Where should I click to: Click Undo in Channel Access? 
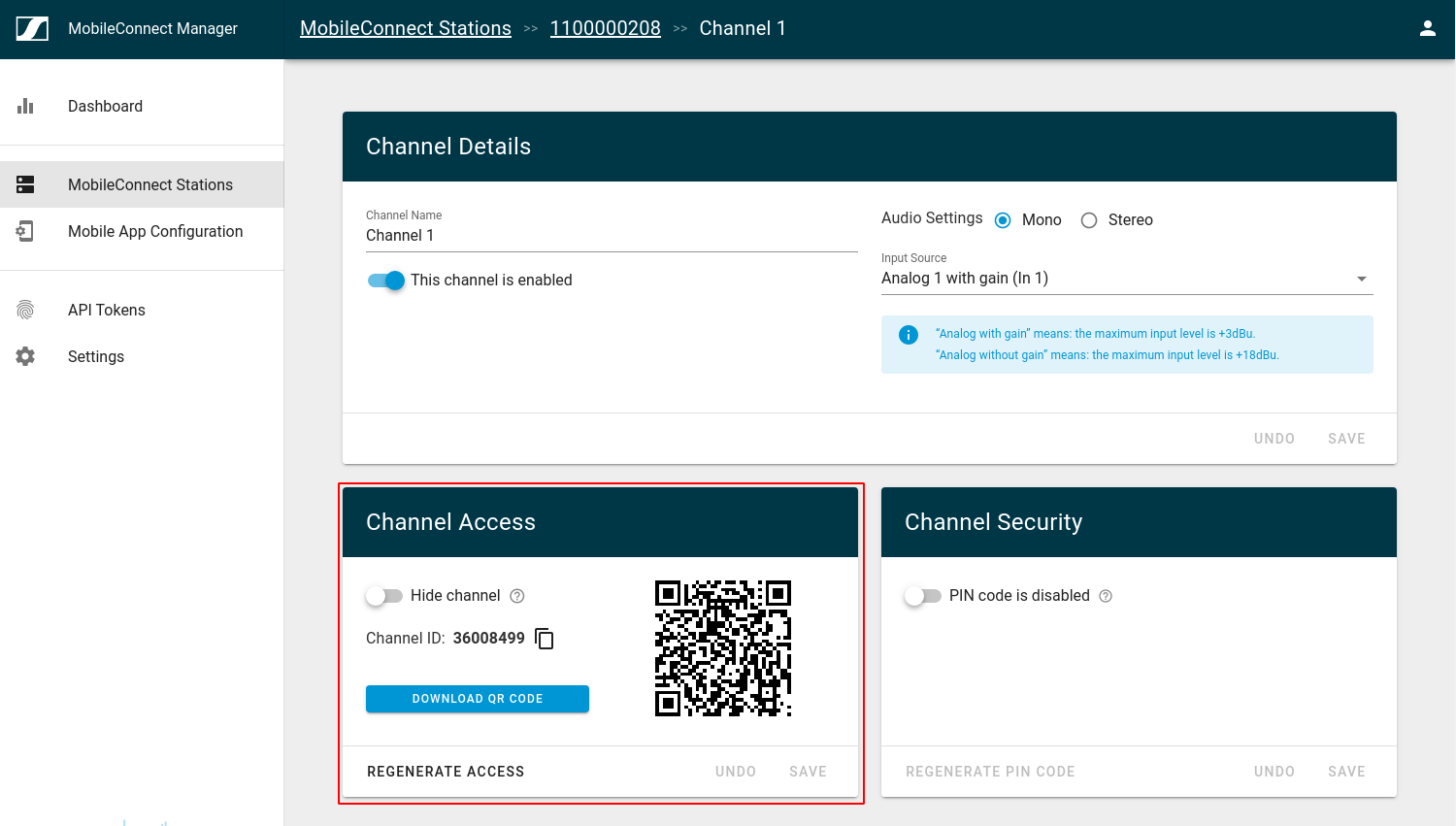(x=736, y=772)
